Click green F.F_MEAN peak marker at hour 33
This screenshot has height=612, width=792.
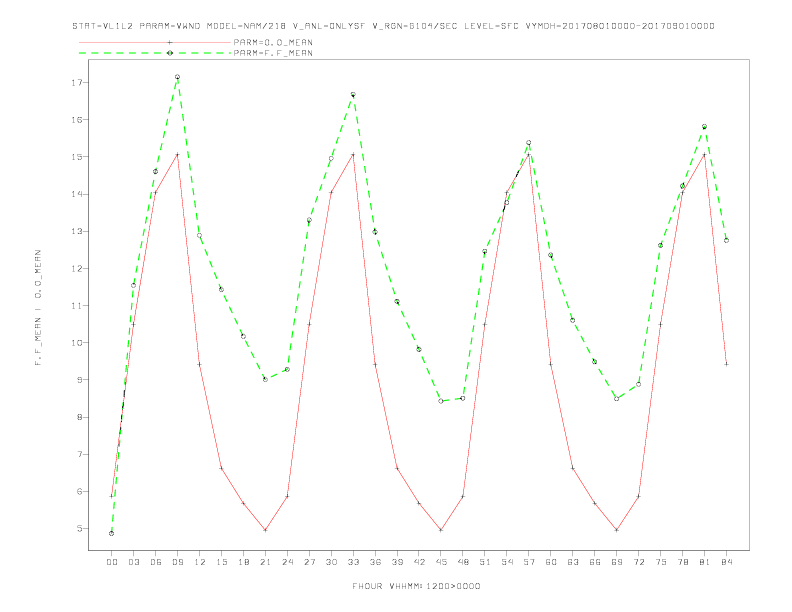click(x=353, y=94)
